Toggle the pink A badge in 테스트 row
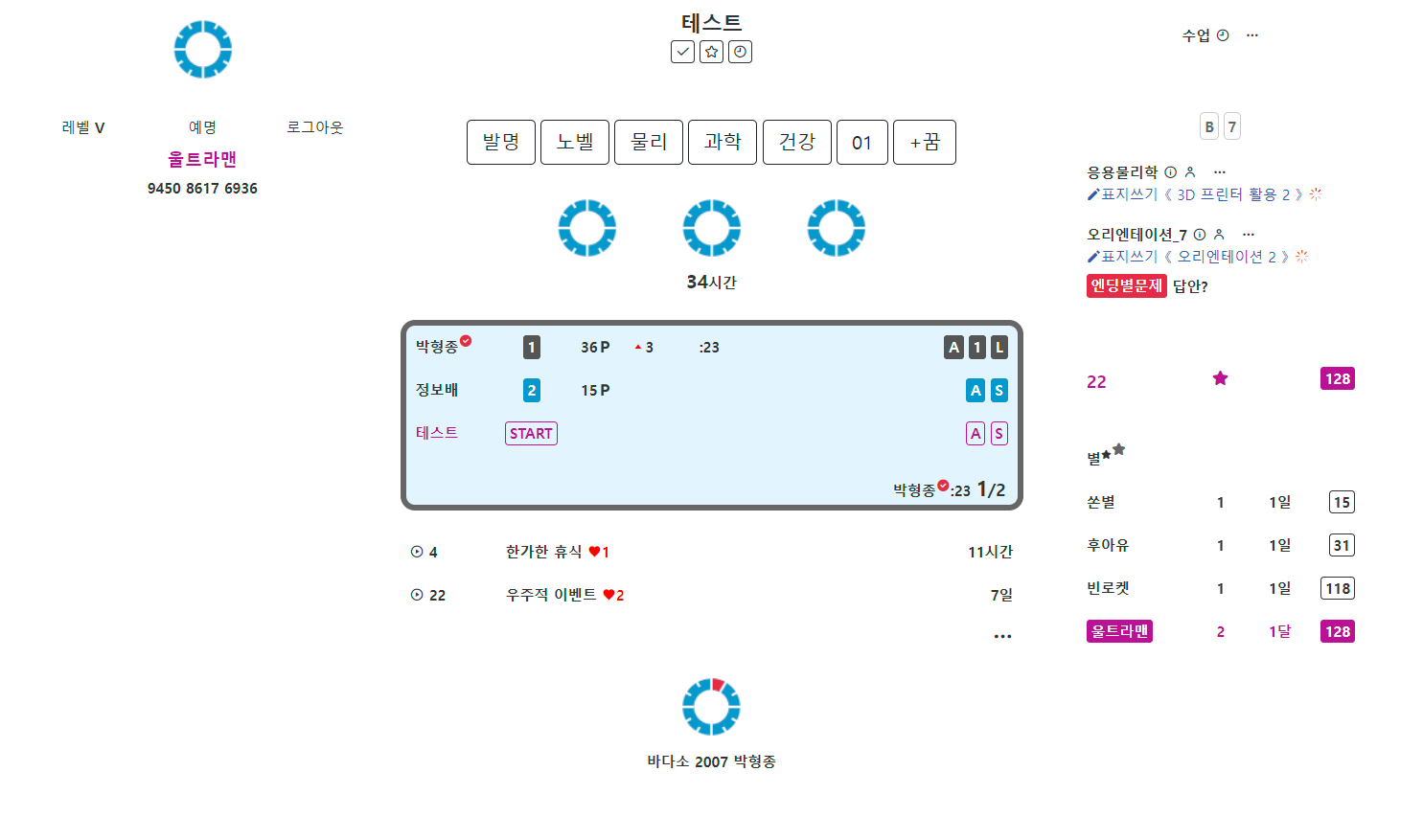 tap(975, 434)
